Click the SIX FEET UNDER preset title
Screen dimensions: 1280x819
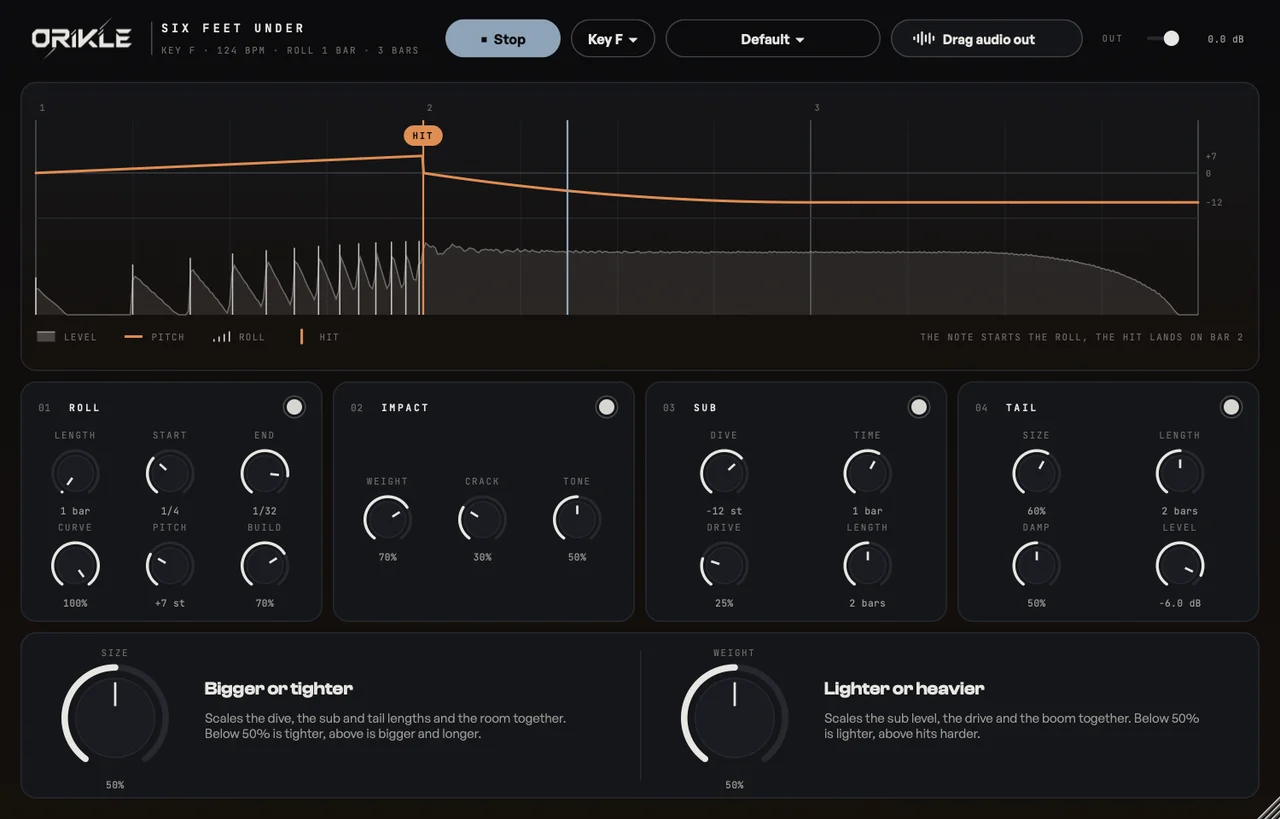233,28
